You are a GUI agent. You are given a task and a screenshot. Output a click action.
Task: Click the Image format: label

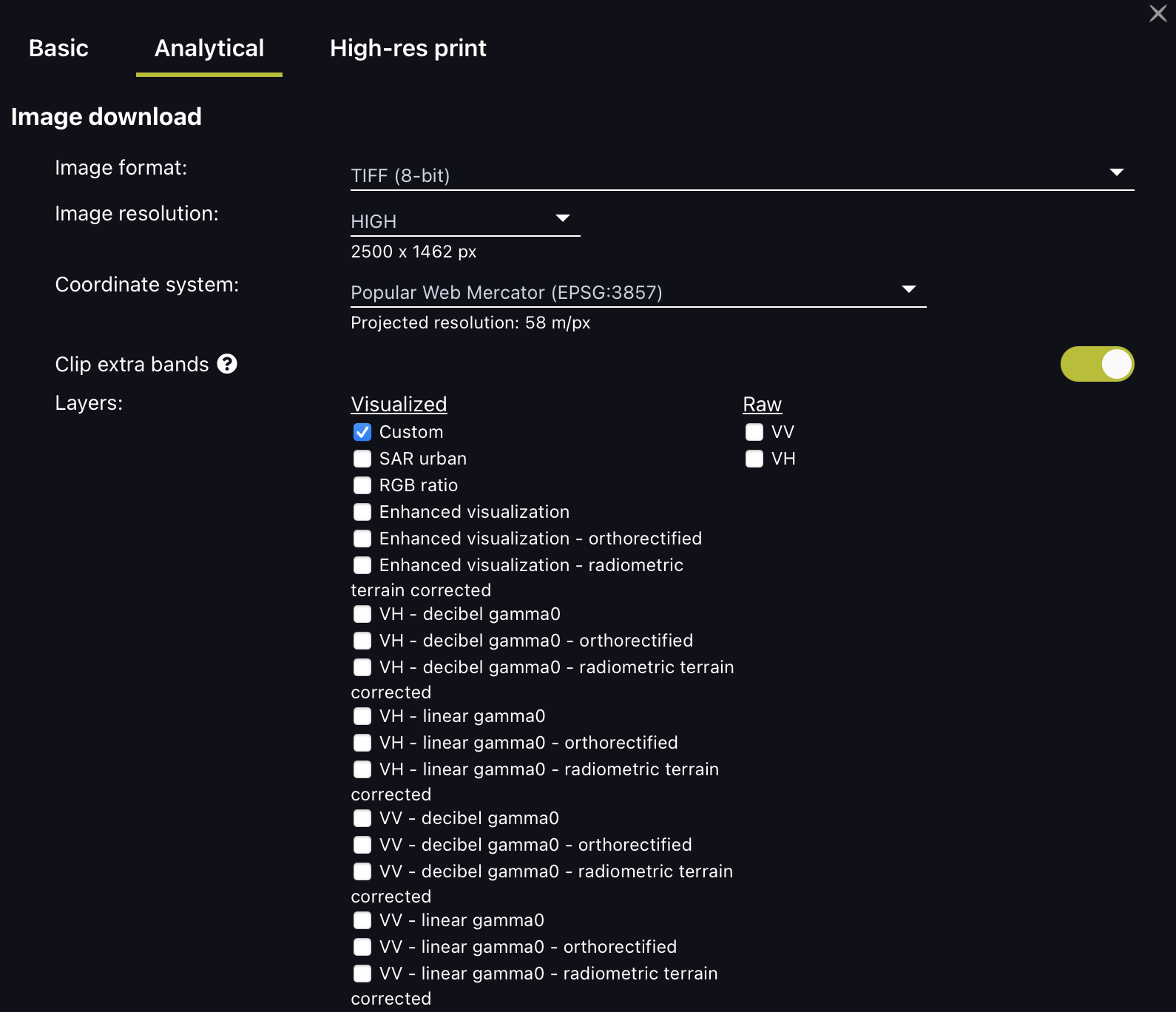click(121, 168)
